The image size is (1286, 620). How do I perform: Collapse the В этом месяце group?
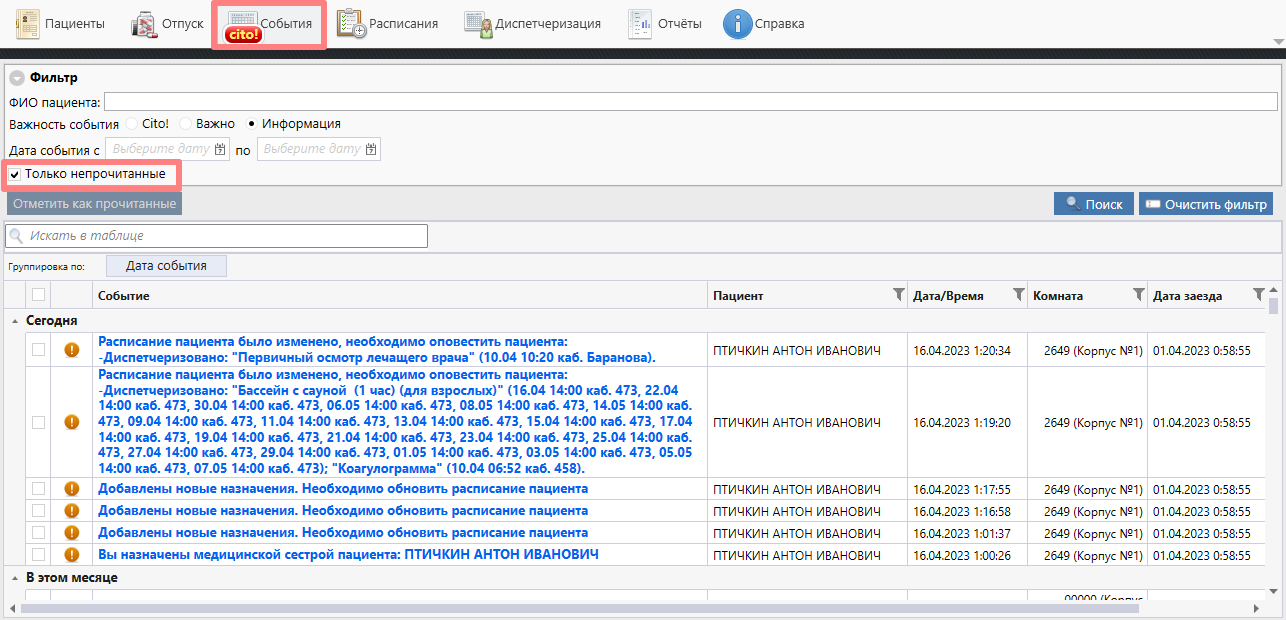point(15,578)
